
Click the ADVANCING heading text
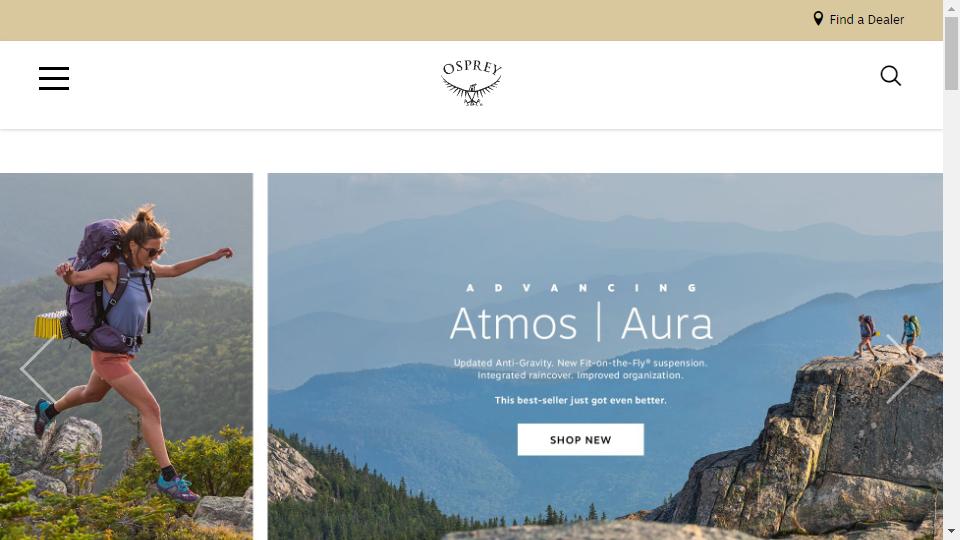(x=581, y=288)
